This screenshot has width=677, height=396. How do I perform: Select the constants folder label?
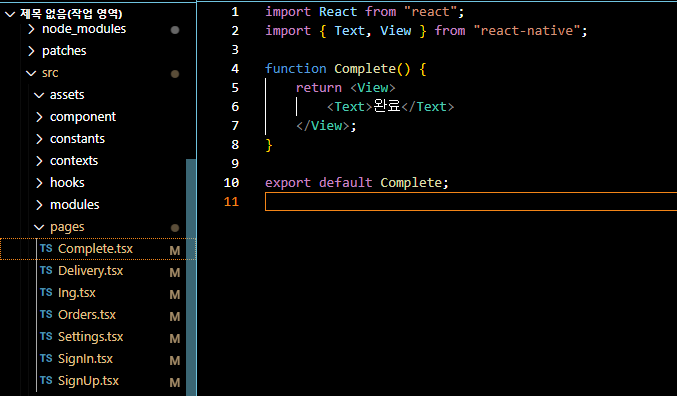click(77, 139)
